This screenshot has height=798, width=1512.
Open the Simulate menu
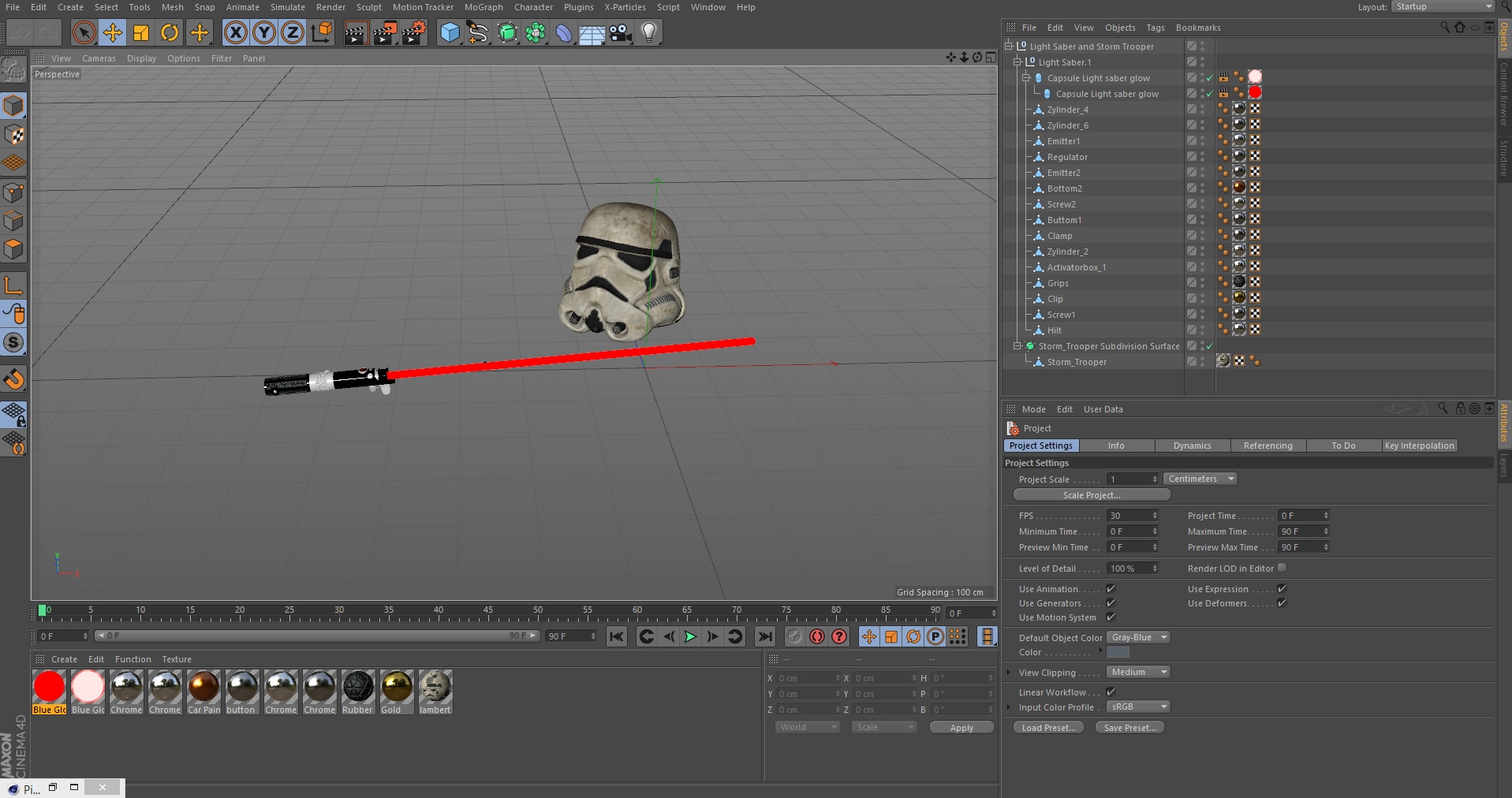tap(288, 7)
